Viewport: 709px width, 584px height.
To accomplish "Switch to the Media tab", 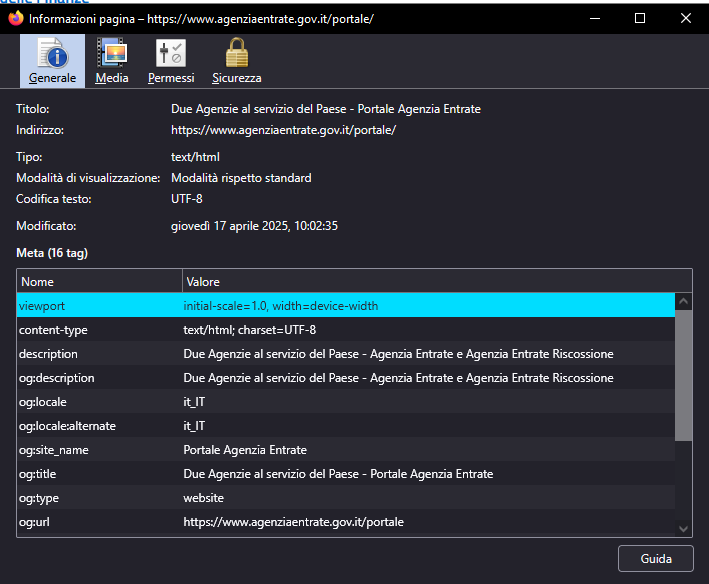I will tap(112, 61).
